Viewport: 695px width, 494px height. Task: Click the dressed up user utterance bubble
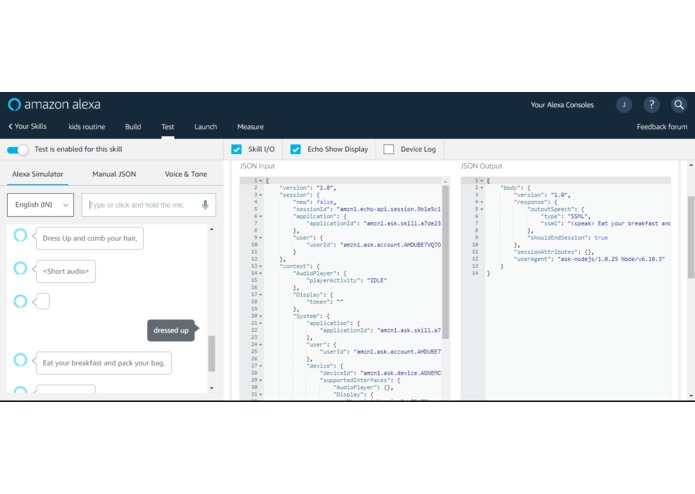(171, 330)
